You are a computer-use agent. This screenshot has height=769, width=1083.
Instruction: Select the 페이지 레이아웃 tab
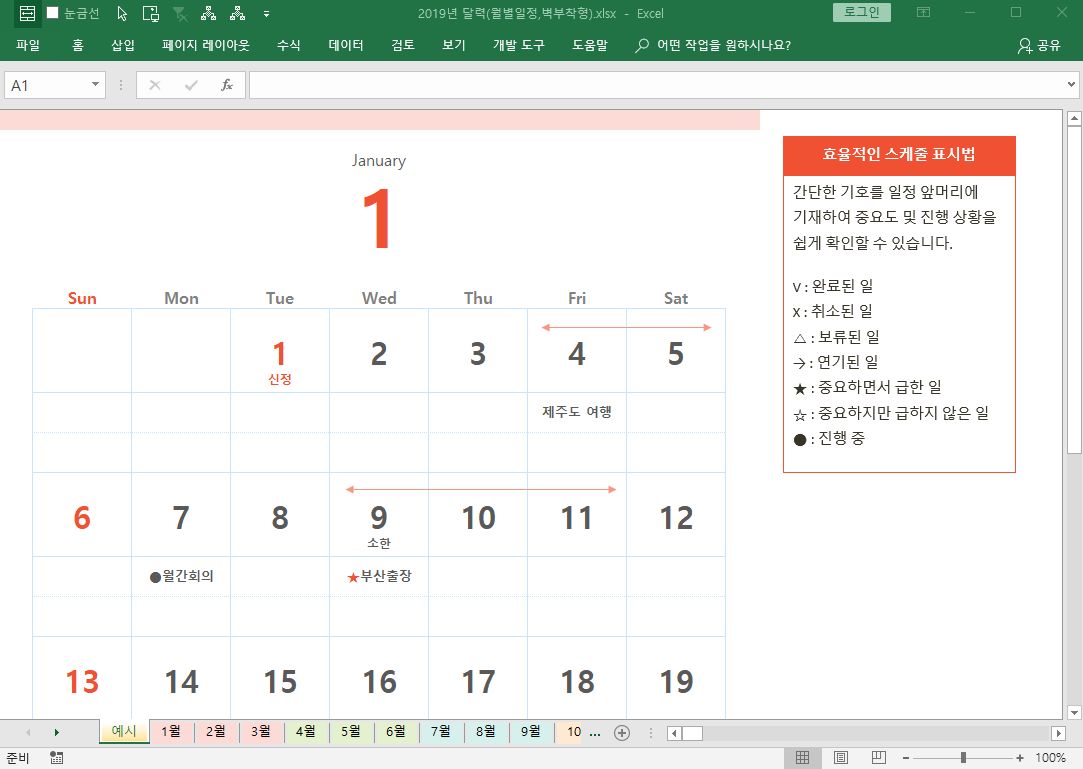(x=206, y=46)
